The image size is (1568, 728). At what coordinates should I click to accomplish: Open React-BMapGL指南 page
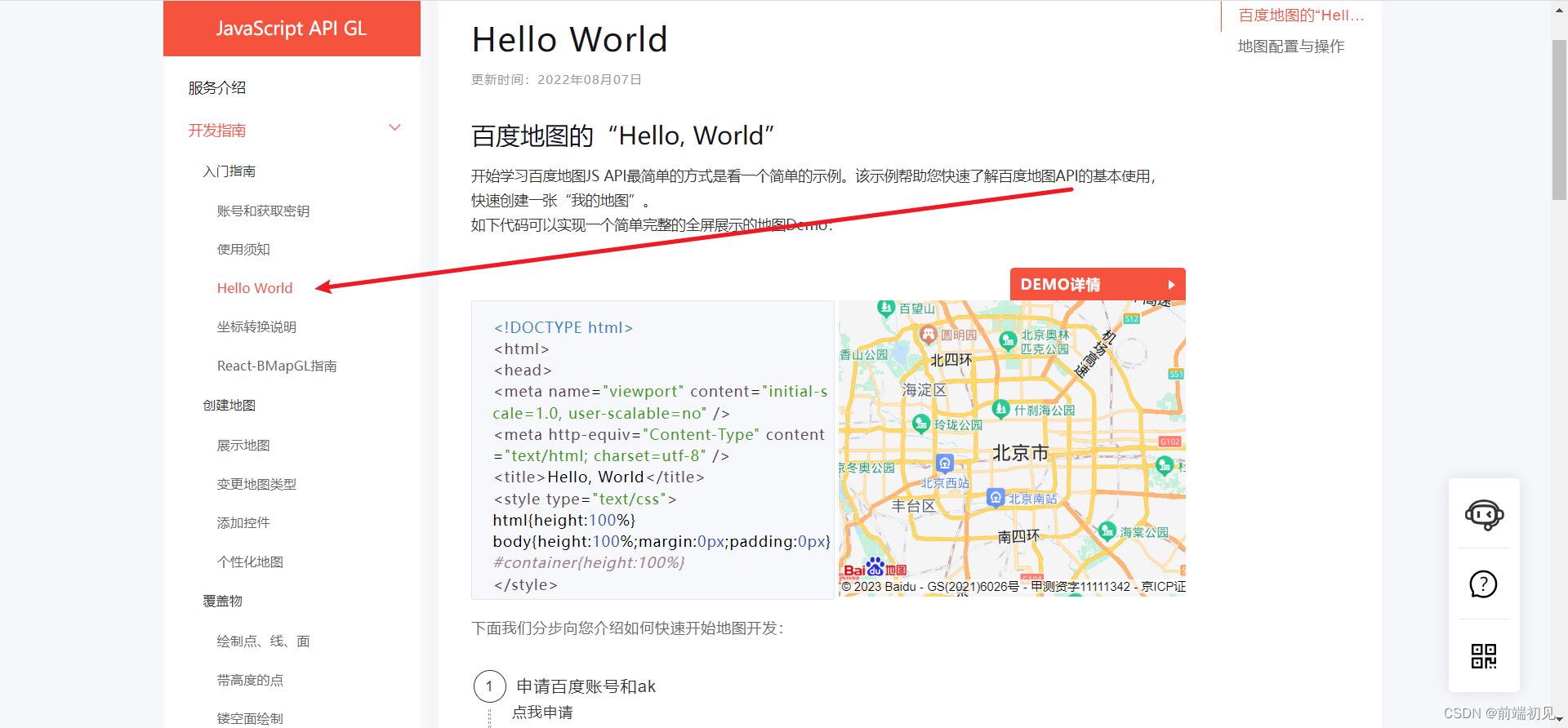(x=277, y=366)
